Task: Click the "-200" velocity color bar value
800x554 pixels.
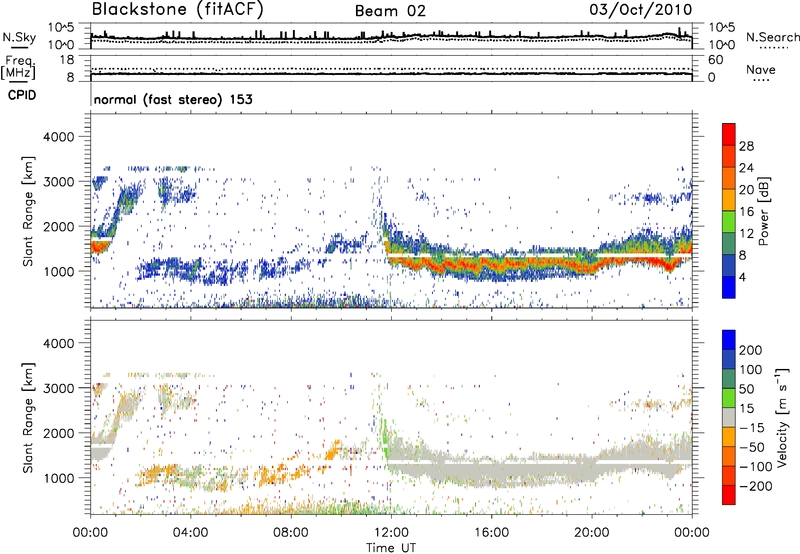Action: coord(755,486)
